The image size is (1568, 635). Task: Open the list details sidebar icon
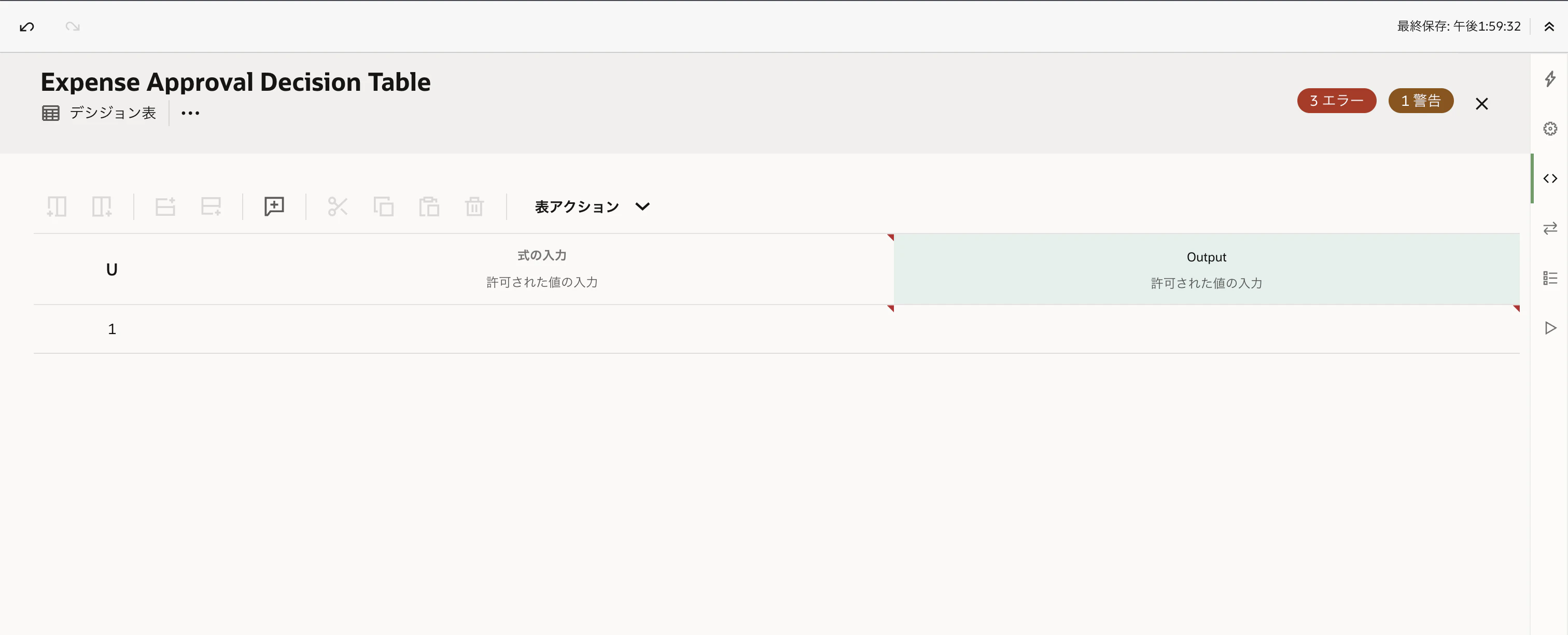click(x=1550, y=278)
